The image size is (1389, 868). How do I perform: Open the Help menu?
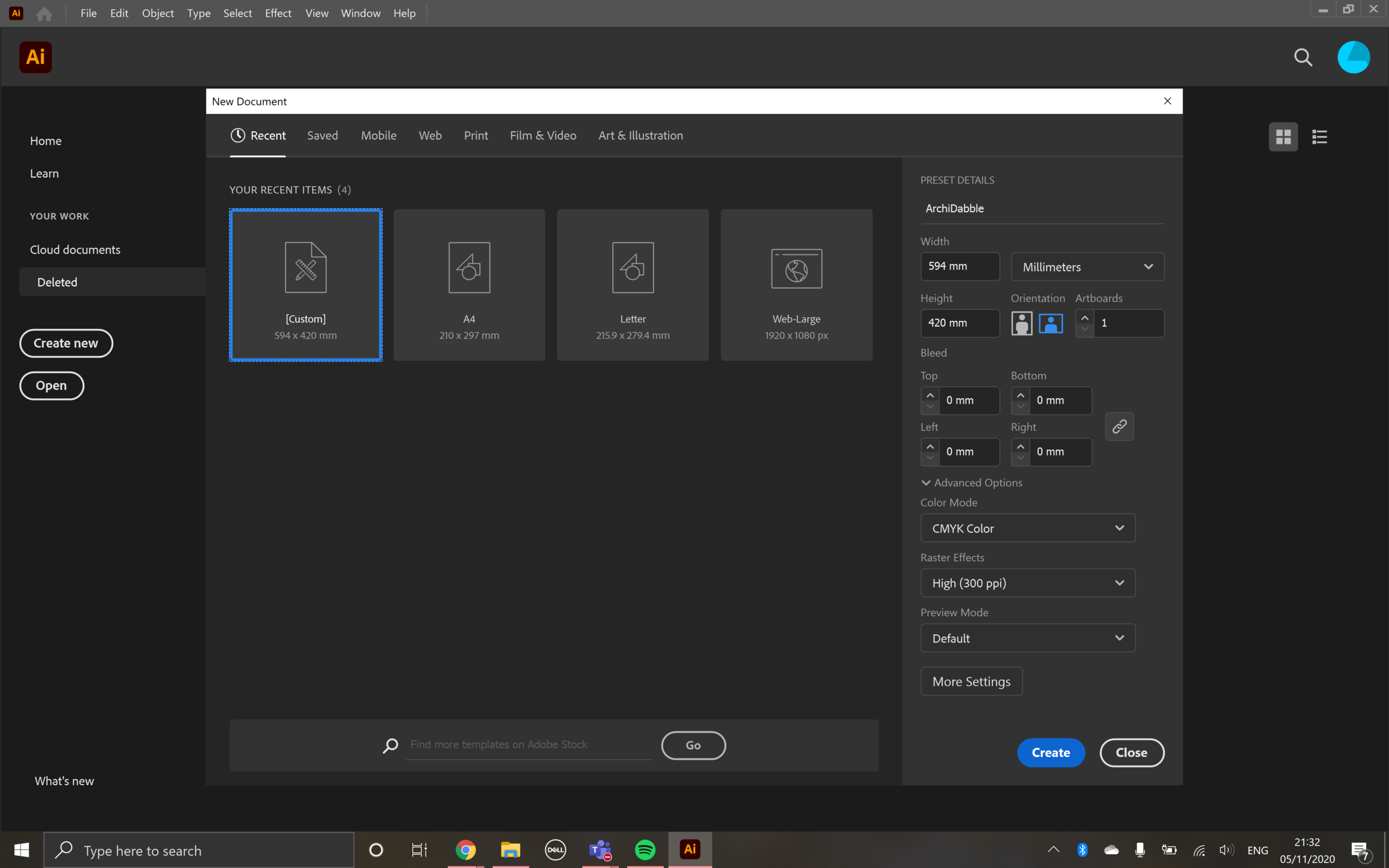pos(404,13)
